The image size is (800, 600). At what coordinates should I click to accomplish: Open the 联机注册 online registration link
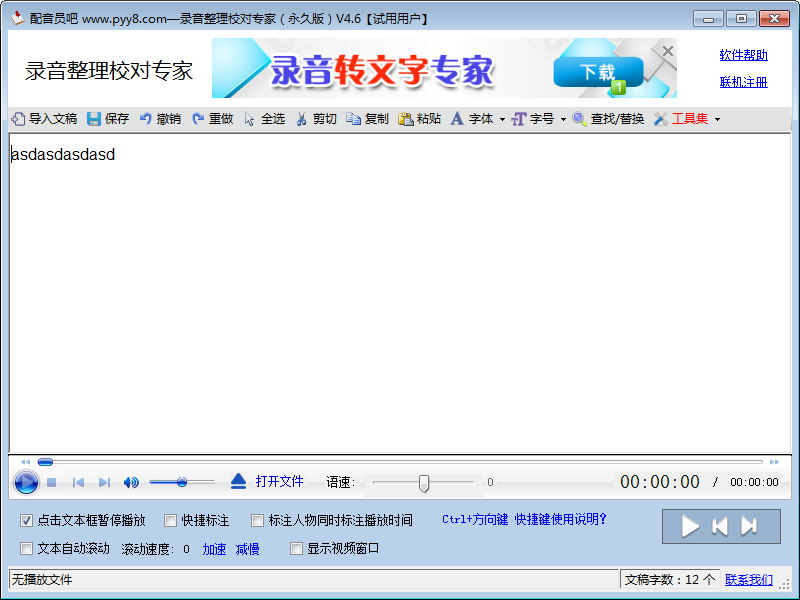(x=743, y=82)
